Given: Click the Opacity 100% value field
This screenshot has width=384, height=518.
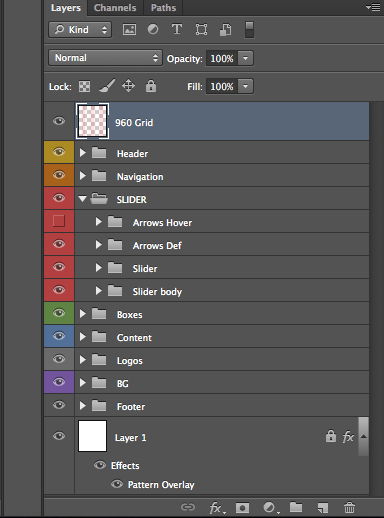Looking at the screenshot, I should pos(222,58).
